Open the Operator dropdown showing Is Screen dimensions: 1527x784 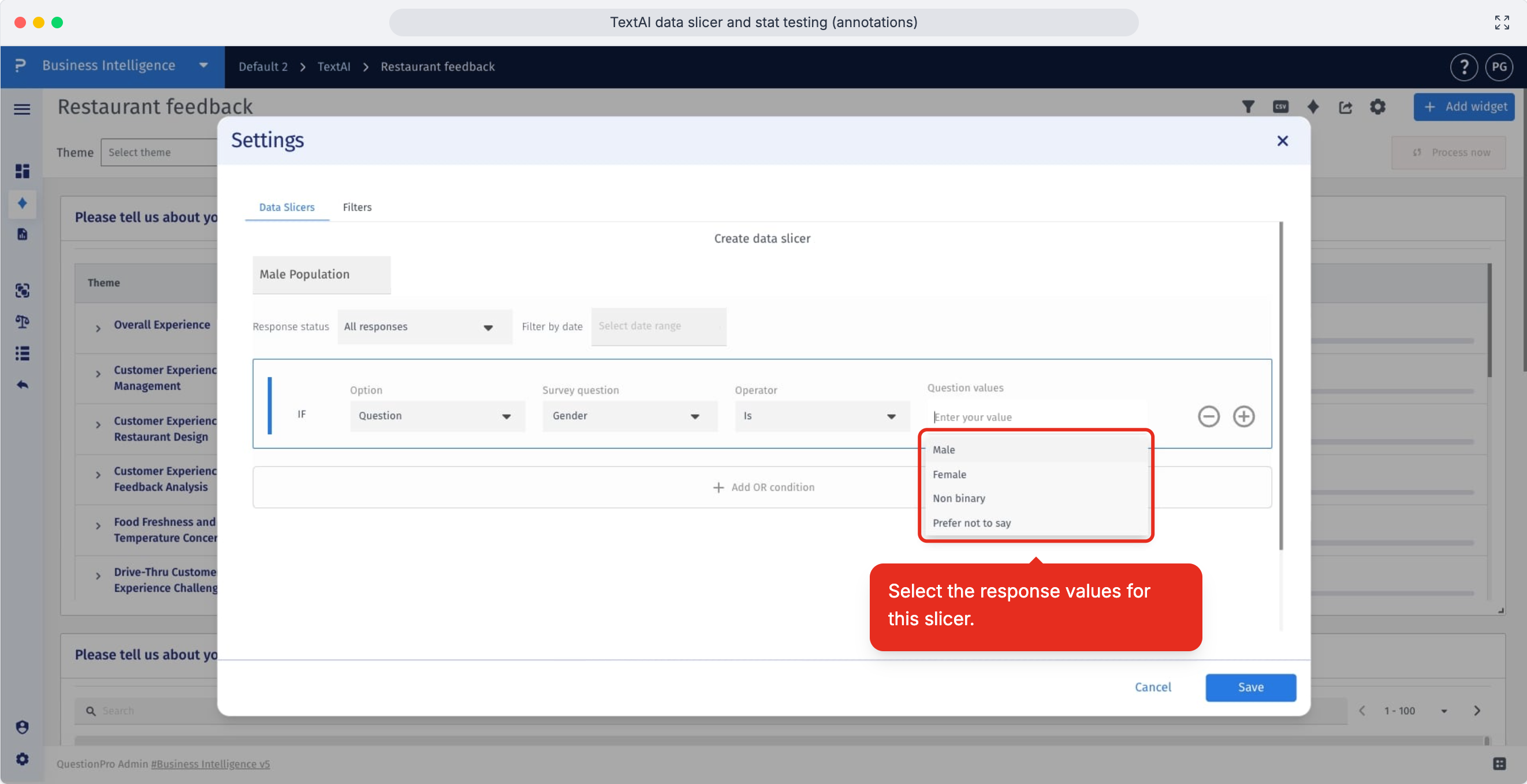(822, 416)
